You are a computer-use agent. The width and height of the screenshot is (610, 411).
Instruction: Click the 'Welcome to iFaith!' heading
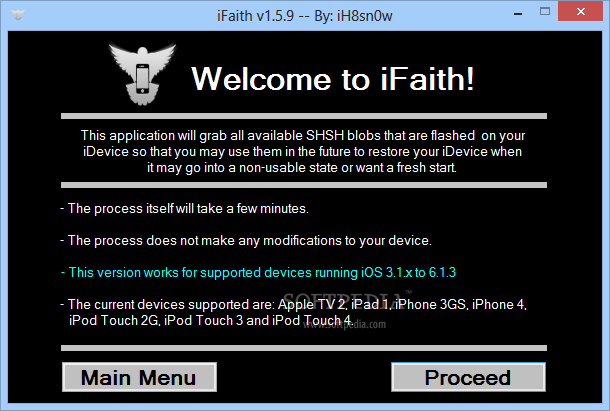click(333, 79)
